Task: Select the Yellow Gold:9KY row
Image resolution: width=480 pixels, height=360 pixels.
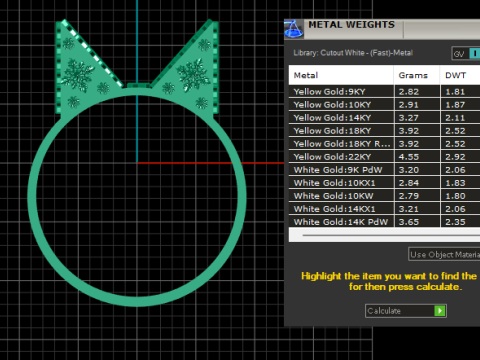Action: pyautogui.click(x=384, y=92)
